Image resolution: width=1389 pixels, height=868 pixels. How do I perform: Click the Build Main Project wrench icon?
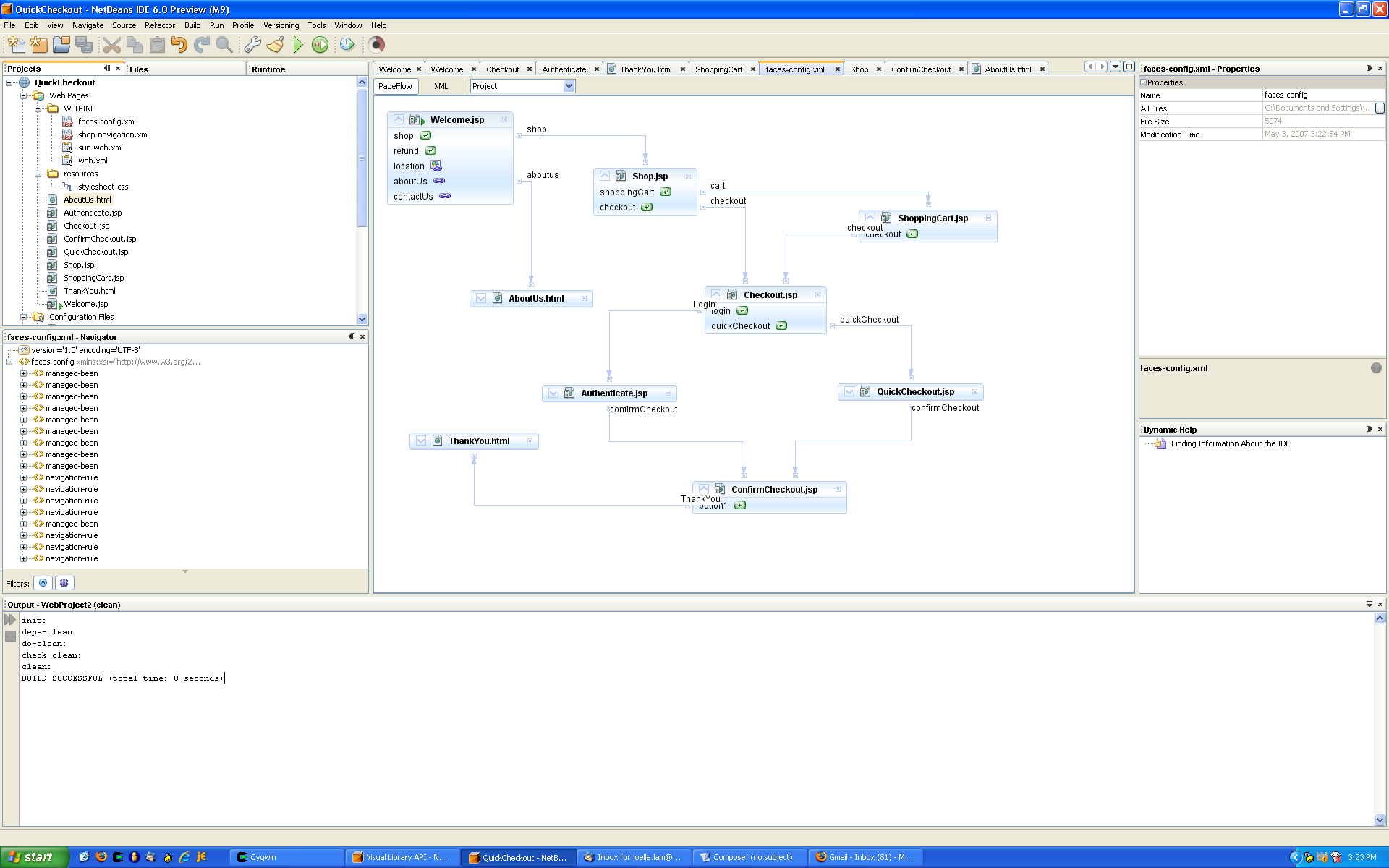(x=252, y=45)
